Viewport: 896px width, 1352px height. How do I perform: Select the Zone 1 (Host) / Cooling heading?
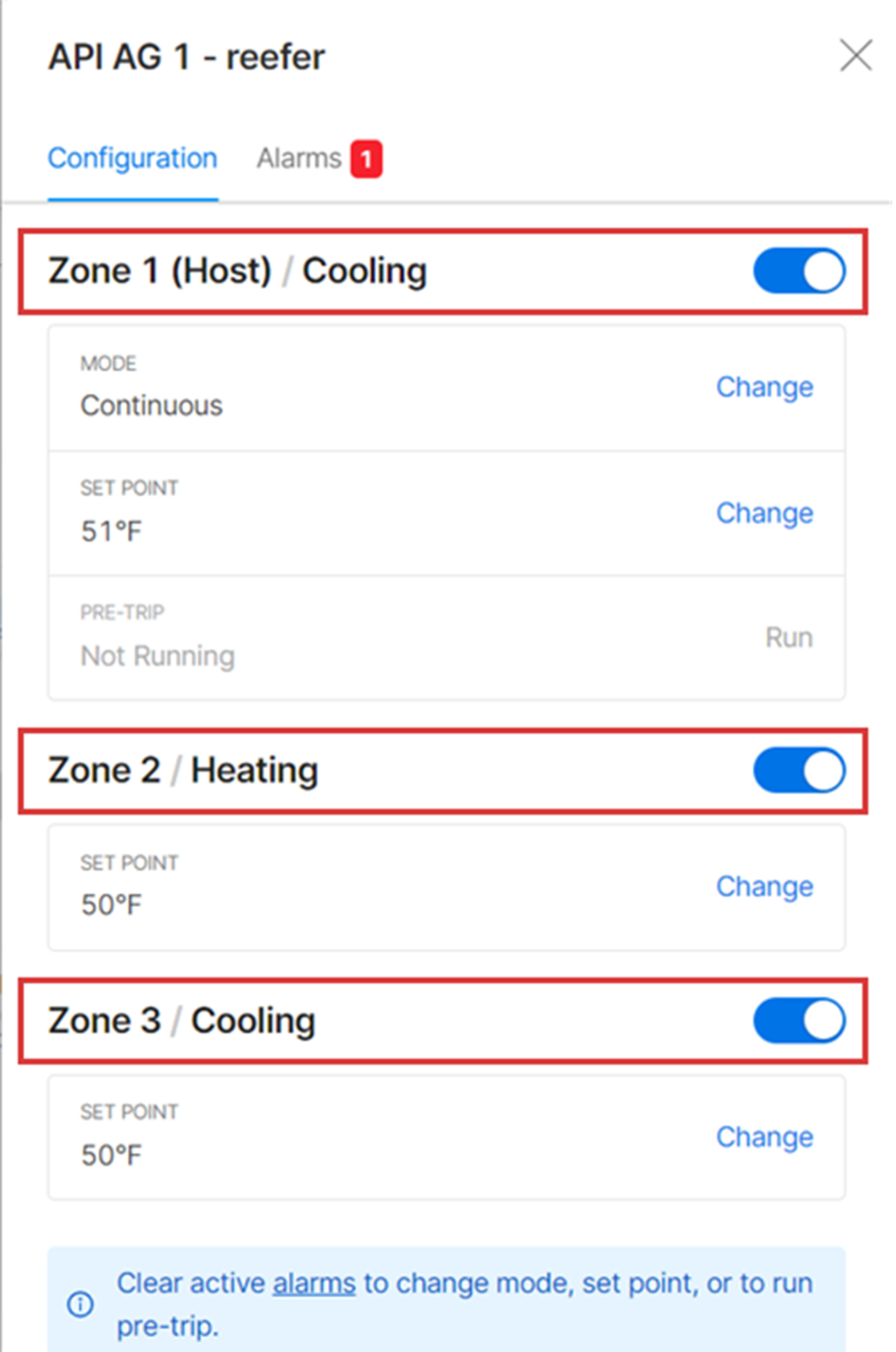click(237, 271)
